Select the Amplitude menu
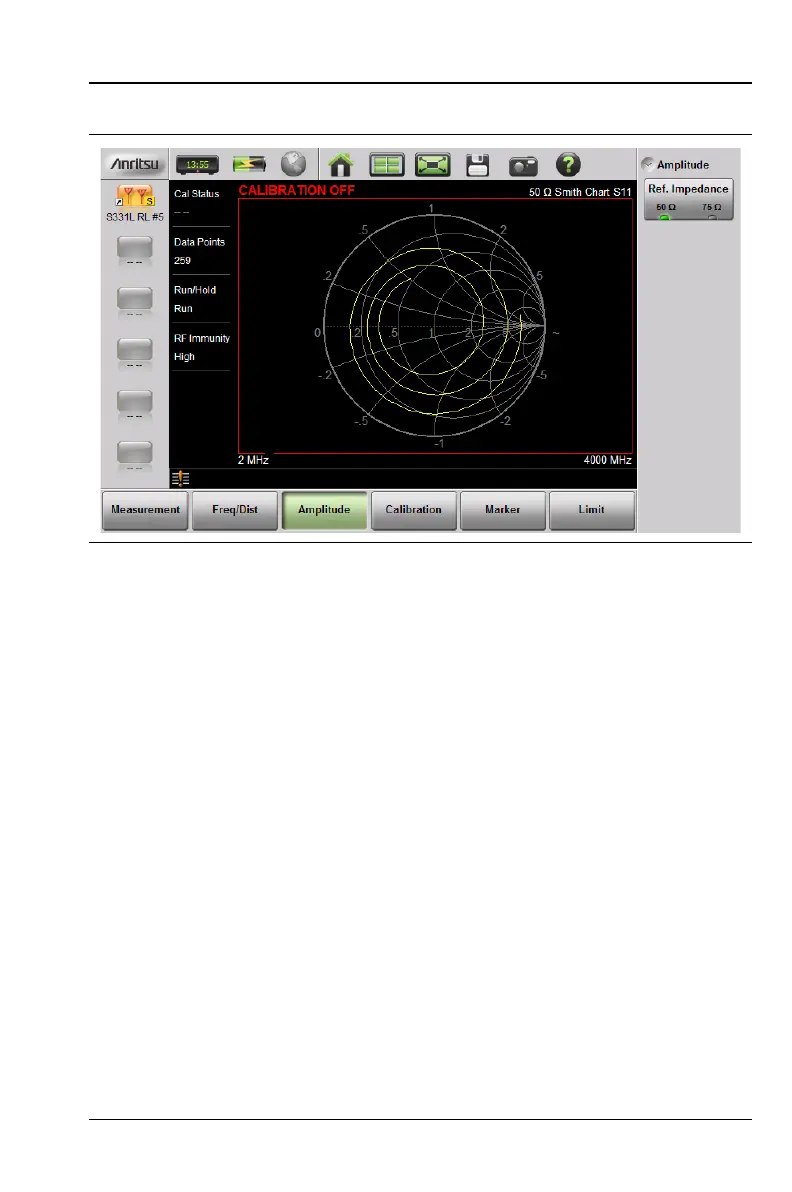This screenshot has height=1192, width=792. tap(324, 509)
